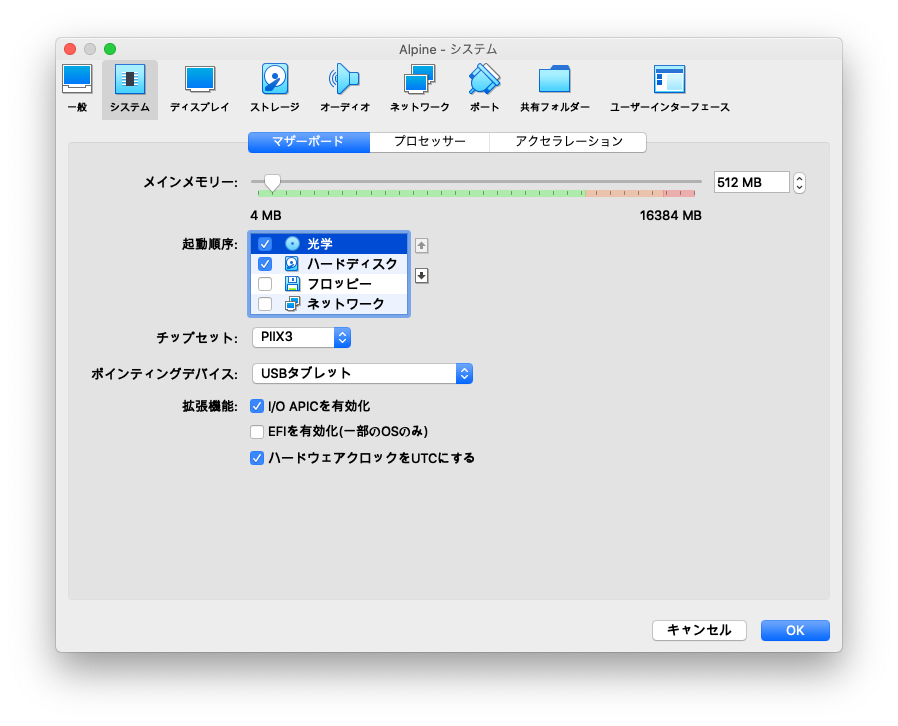Click the キャンセル button

coord(699,630)
